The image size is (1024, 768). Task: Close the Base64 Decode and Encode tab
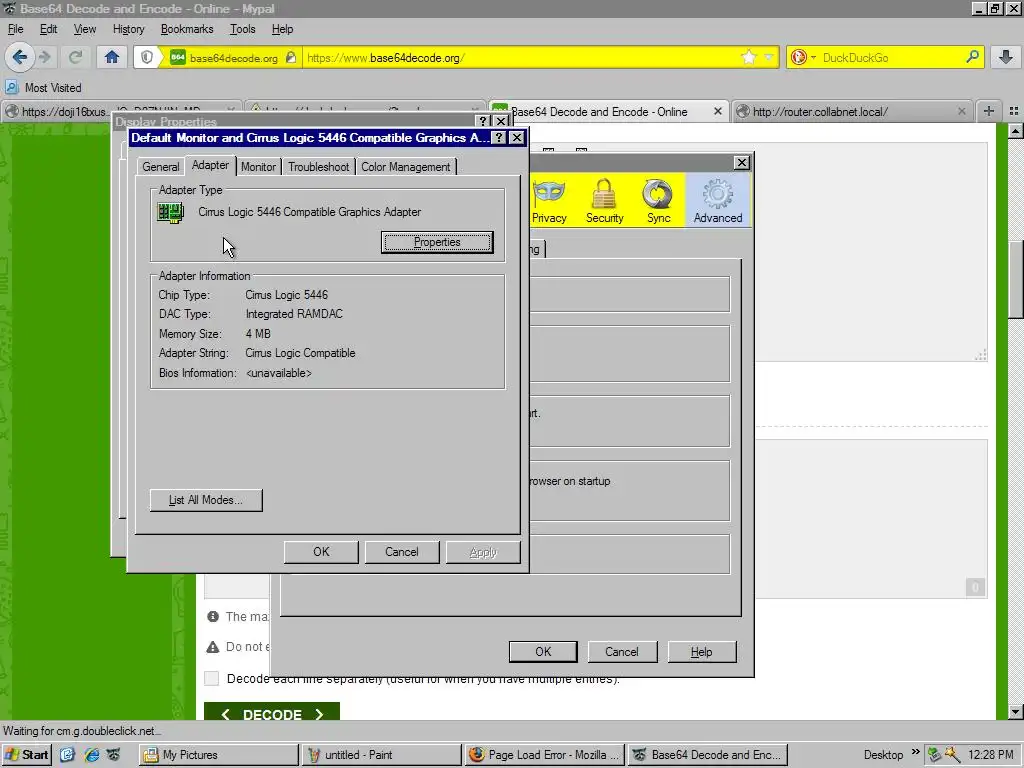click(718, 112)
